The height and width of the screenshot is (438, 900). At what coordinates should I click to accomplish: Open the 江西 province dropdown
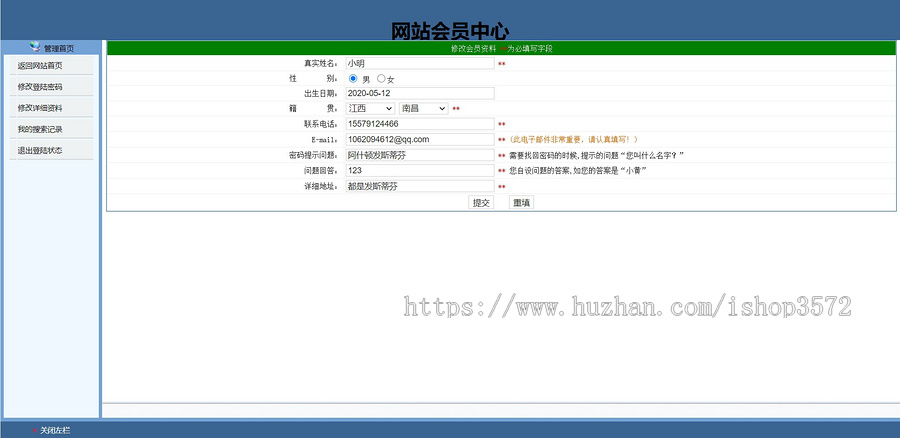point(370,108)
